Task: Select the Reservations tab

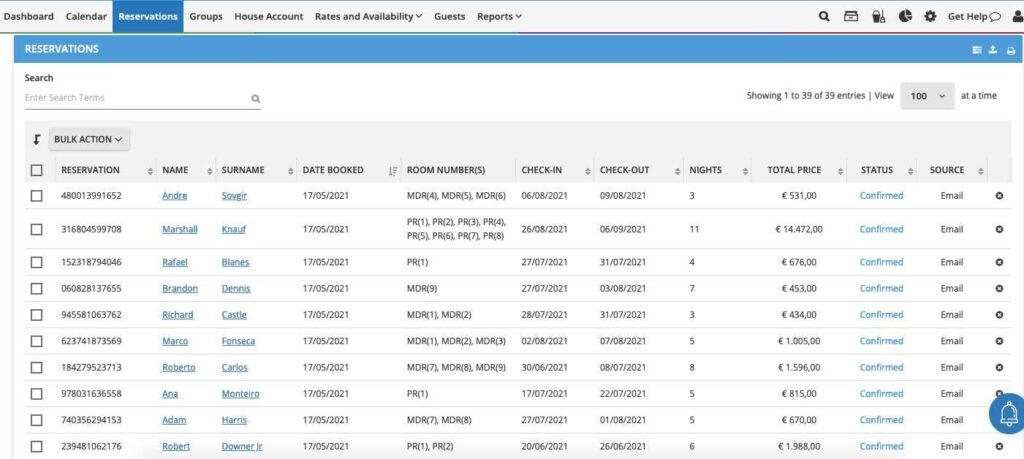Action: click(x=148, y=16)
